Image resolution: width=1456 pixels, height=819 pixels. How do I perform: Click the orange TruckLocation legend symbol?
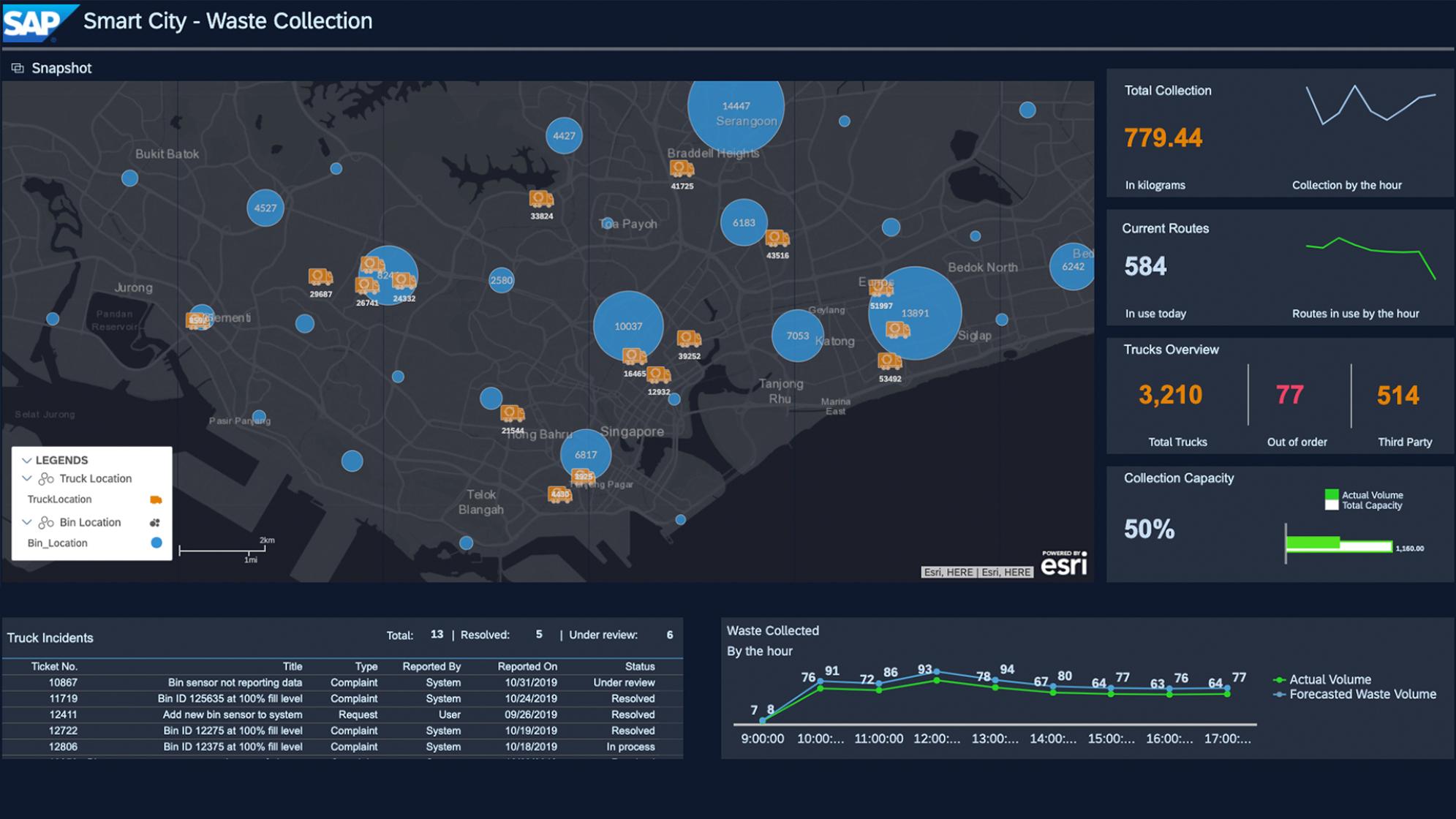click(x=156, y=499)
